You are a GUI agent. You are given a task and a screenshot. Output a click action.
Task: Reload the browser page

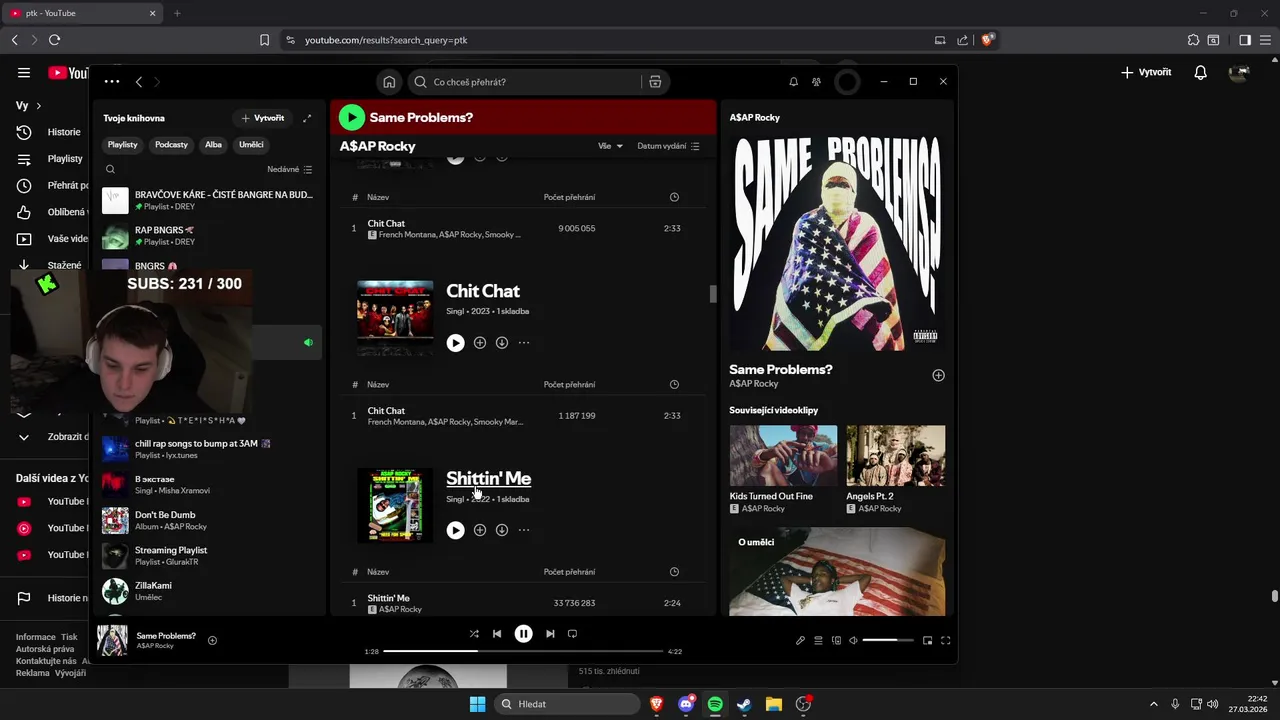[54, 40]
